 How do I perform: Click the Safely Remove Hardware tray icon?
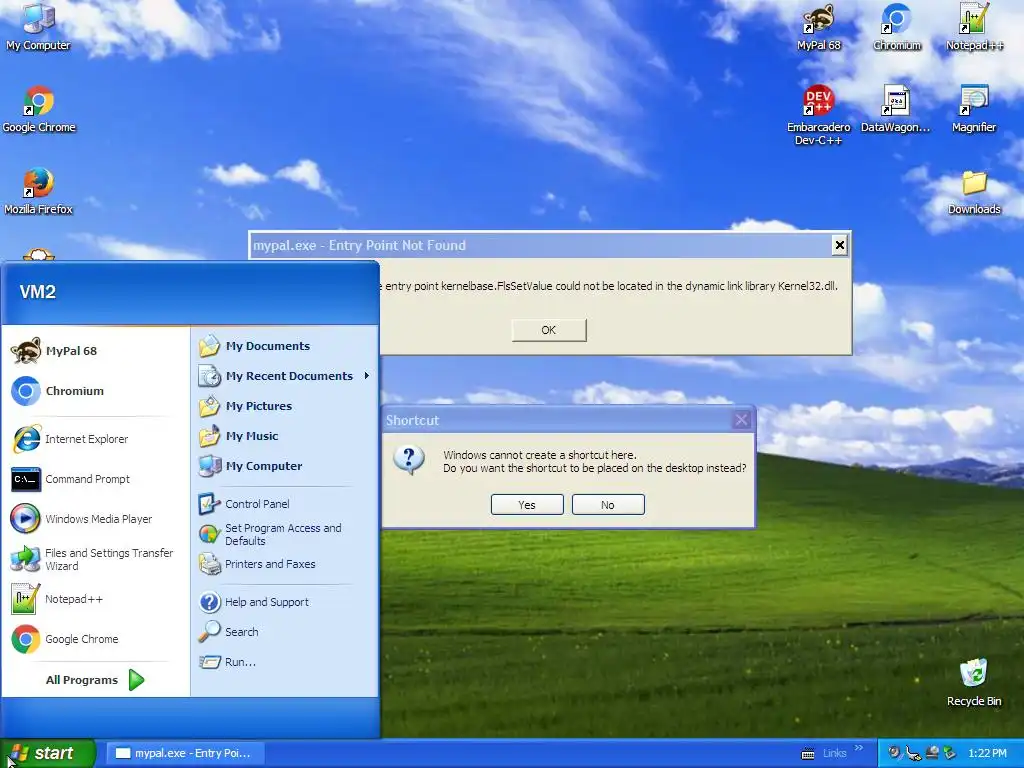[913, 754]
